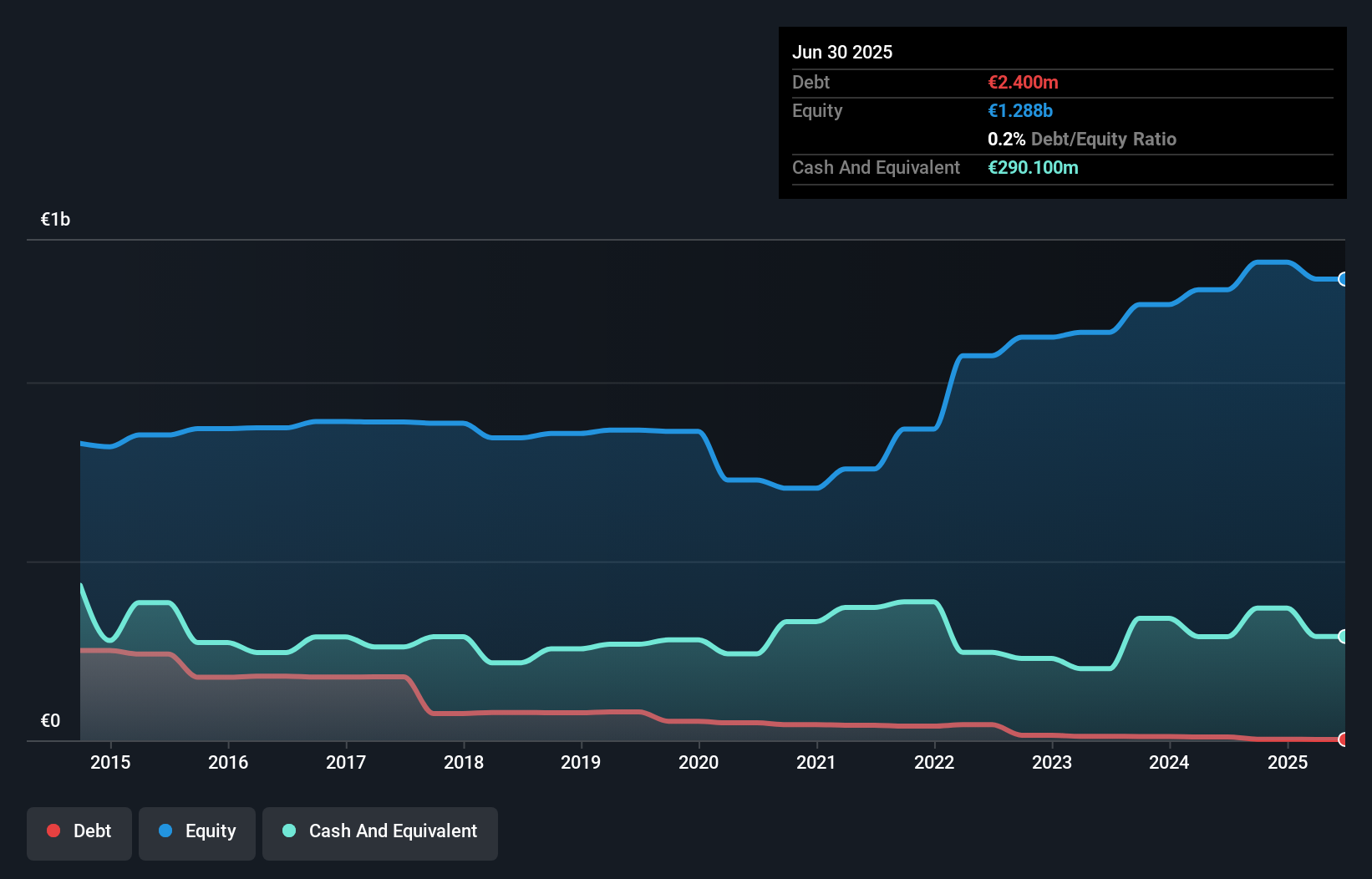Screen dimensions: 1372x879
Task: Click the equity area peak near 2024
Action: [x=1270, y=263]
